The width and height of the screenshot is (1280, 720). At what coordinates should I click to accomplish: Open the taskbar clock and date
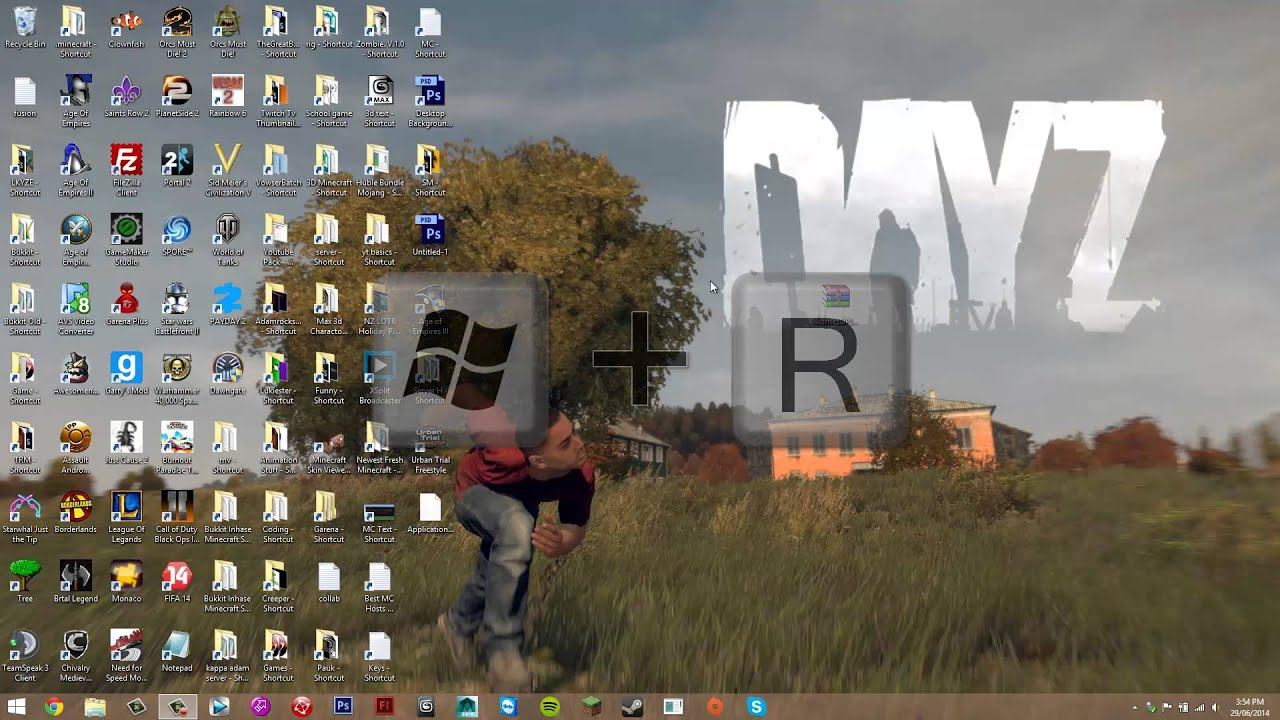point(1249,707)
